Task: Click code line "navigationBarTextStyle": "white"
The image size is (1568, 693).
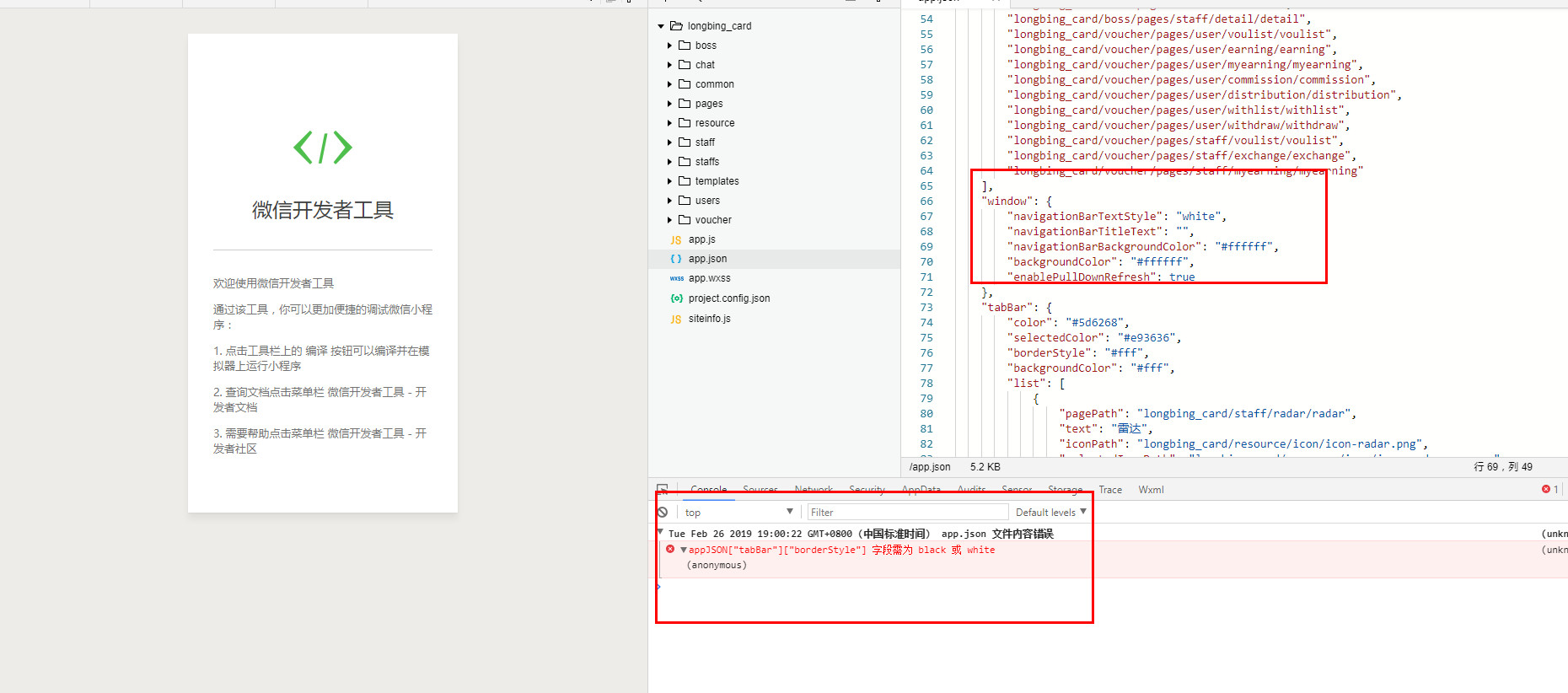Action: (x=1117, y=217)
